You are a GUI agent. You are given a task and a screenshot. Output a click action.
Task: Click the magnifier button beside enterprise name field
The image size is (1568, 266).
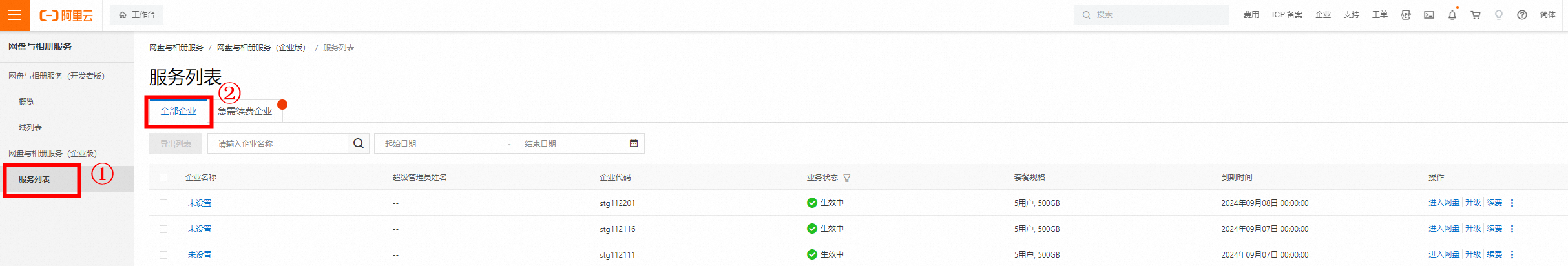click(x=359, y=143)
